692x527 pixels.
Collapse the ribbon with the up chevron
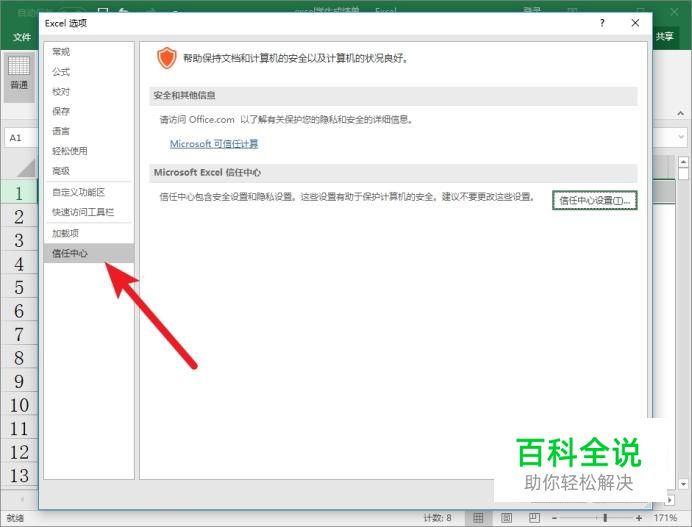pyautogui.click(x=681, y=113)
